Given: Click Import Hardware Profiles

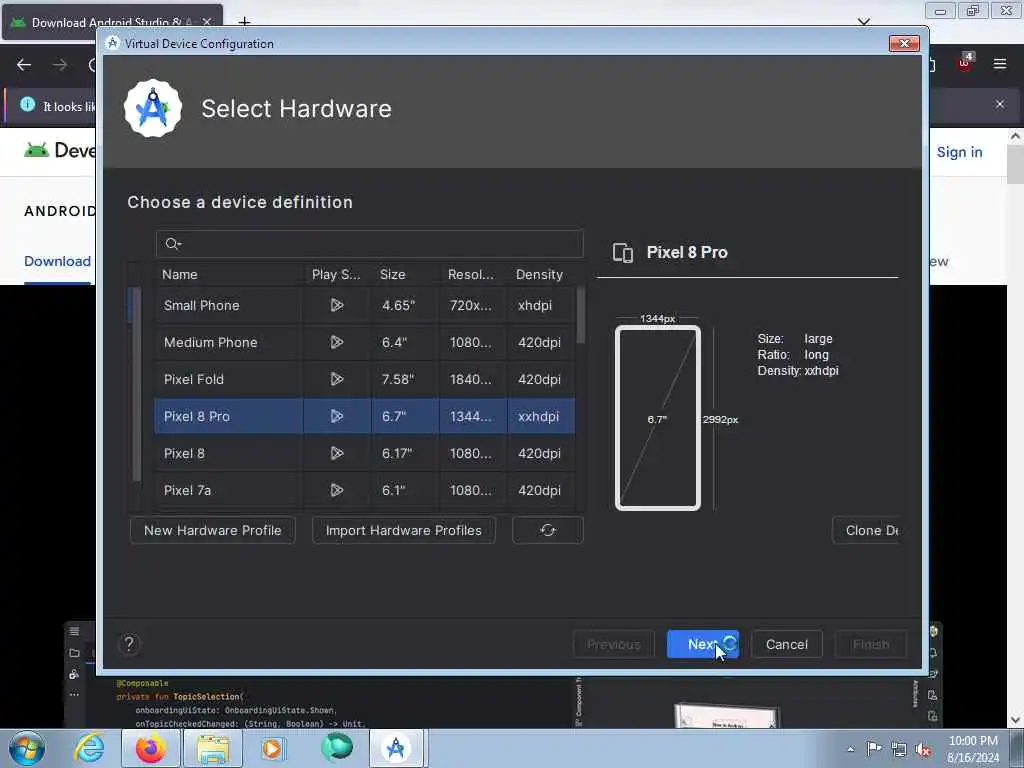Looking at the screenshot, I should point(404,530).
